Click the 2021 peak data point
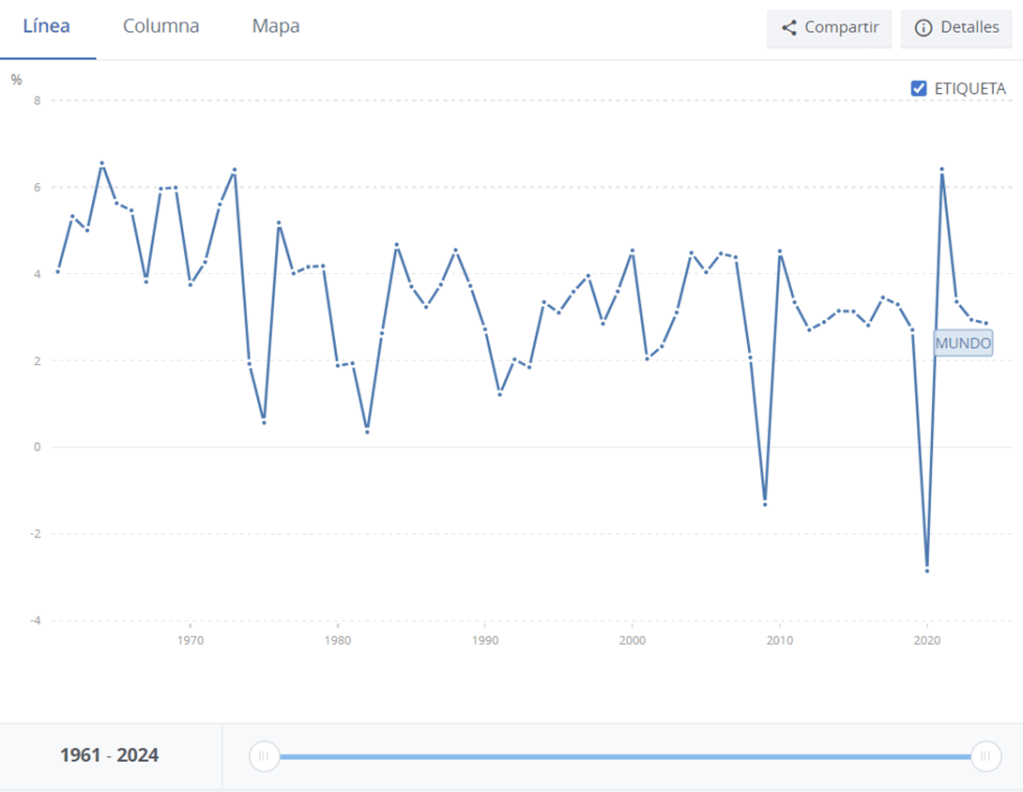This screenshot has height=792, width=1023. pos(942,169)
